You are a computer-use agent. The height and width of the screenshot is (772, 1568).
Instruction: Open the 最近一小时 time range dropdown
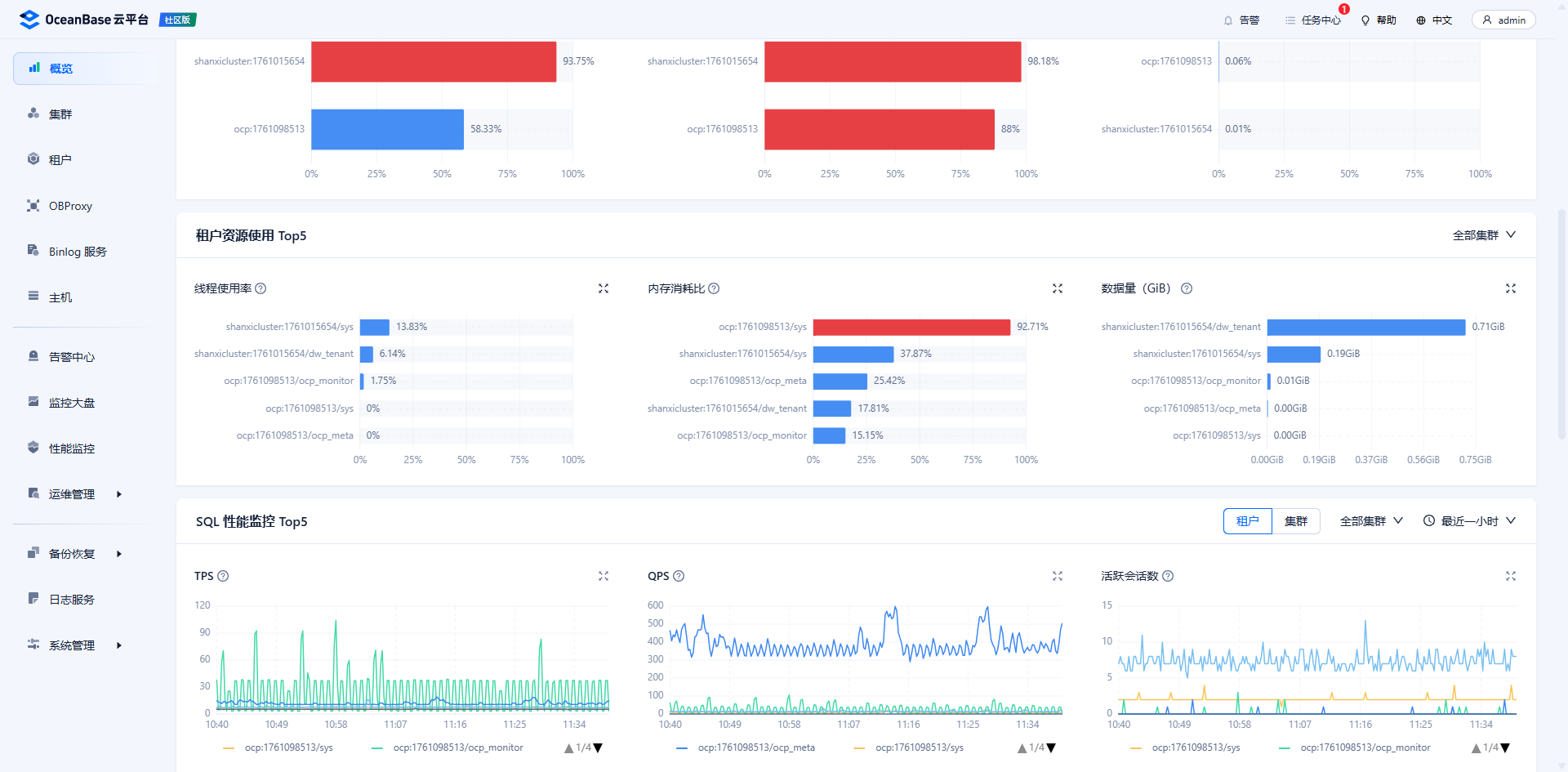pos(1469,521)
